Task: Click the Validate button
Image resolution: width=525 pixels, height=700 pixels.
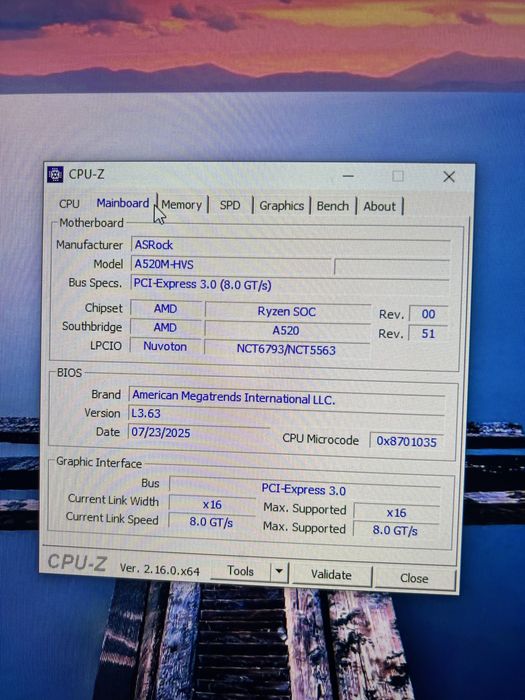Action: pos(331,575)
